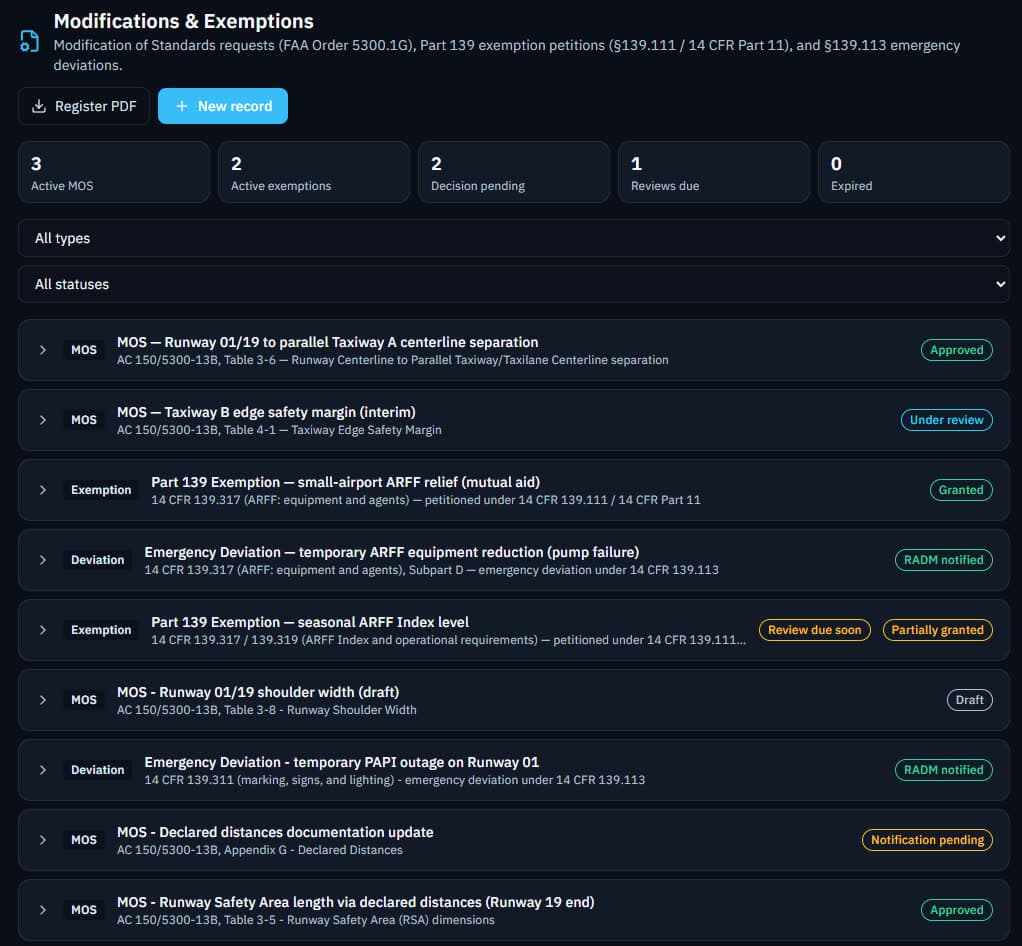Click the New record button
The height and width of the screenshot is (946, 1022).
coord(223,106)
